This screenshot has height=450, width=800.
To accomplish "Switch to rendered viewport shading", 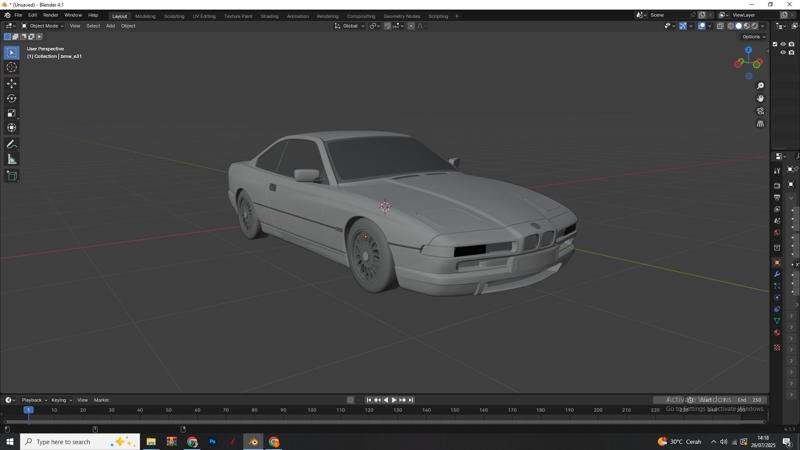I will coord(755,26).
